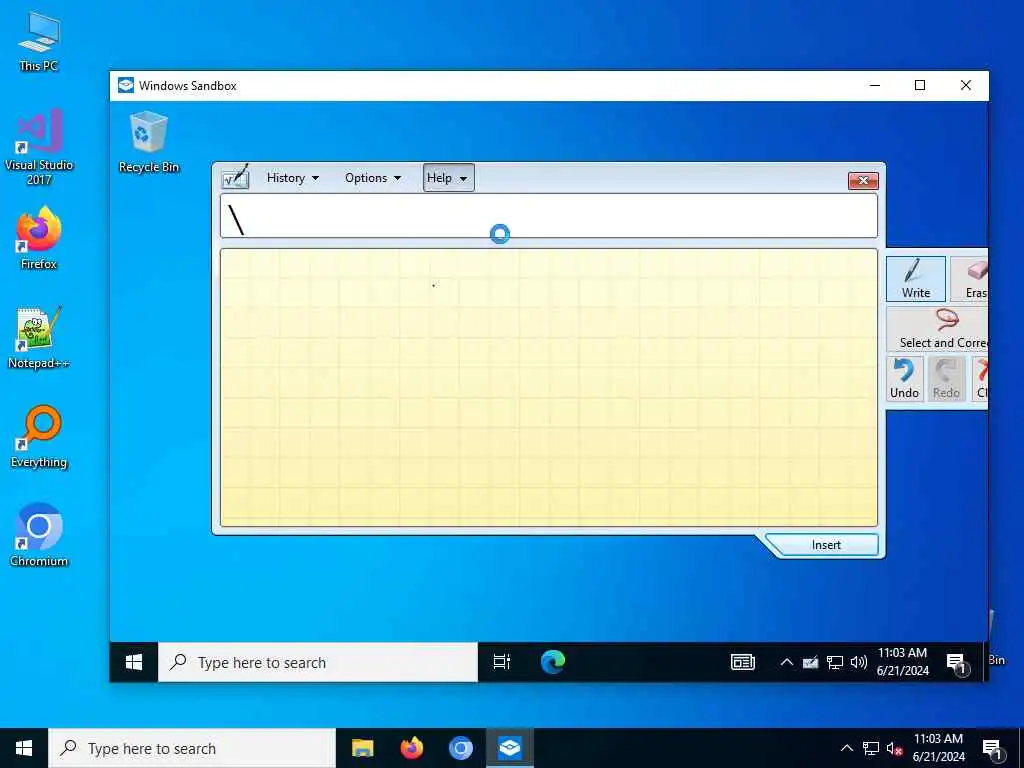Open the host notification center
1024x768 pixels.
point(993,749)
